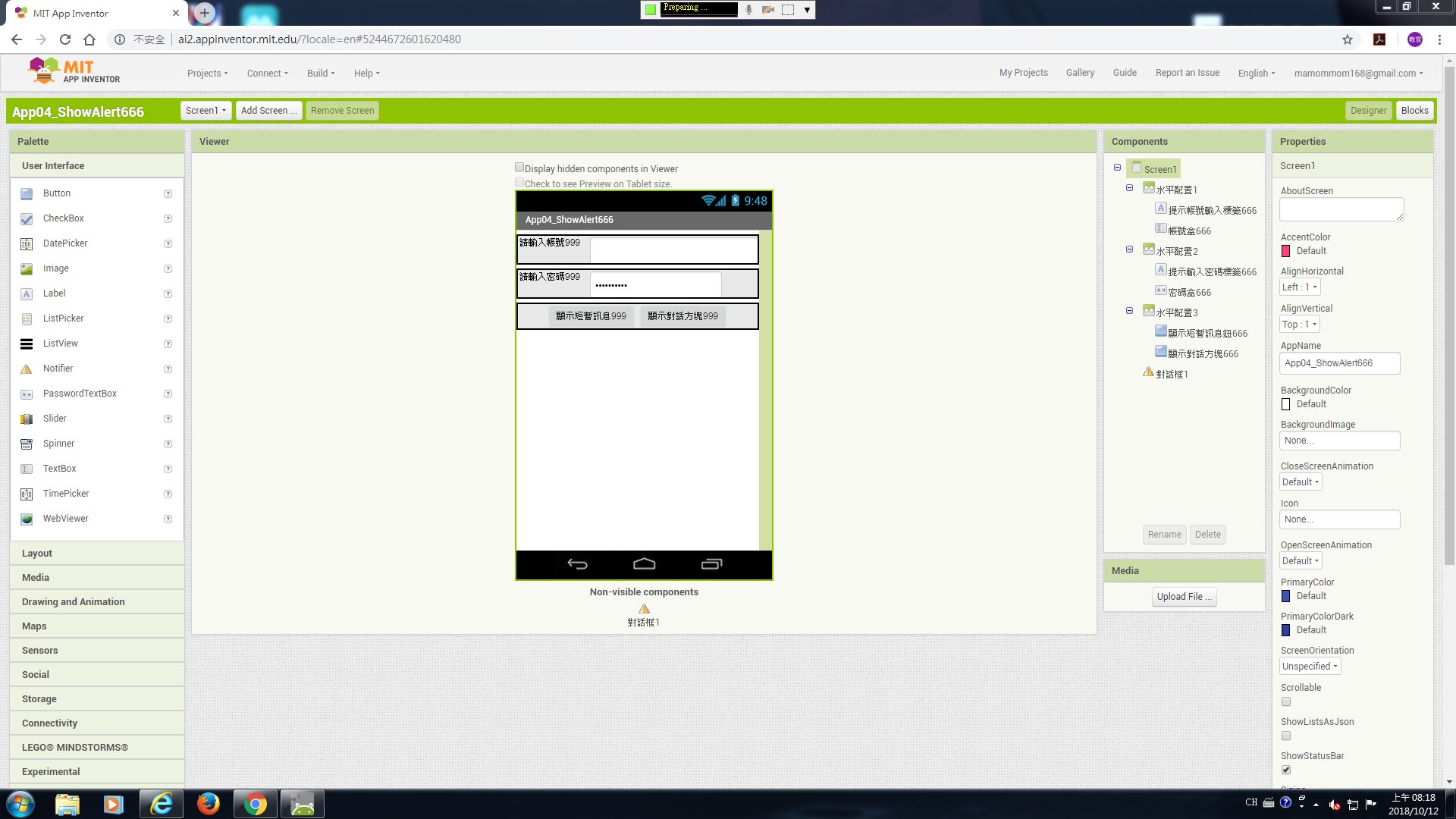Select the Spinner component icon

27,444
